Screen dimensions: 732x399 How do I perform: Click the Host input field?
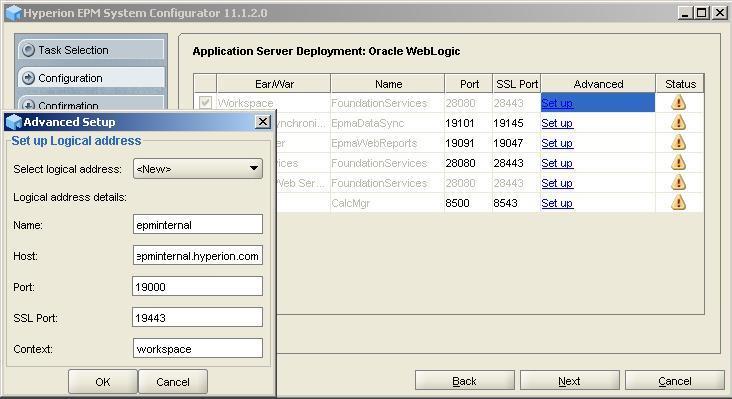198,256
